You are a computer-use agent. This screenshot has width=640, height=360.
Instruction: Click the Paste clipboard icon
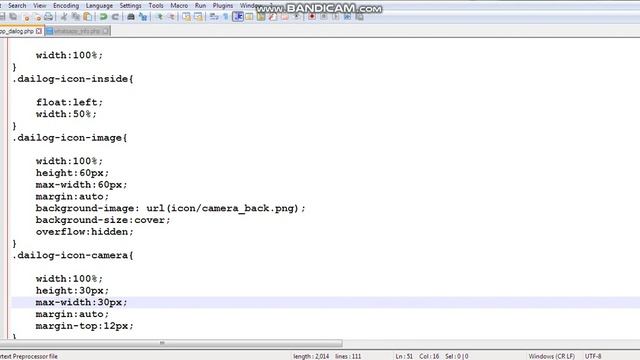pyautogui.click(x=88, y=17)
